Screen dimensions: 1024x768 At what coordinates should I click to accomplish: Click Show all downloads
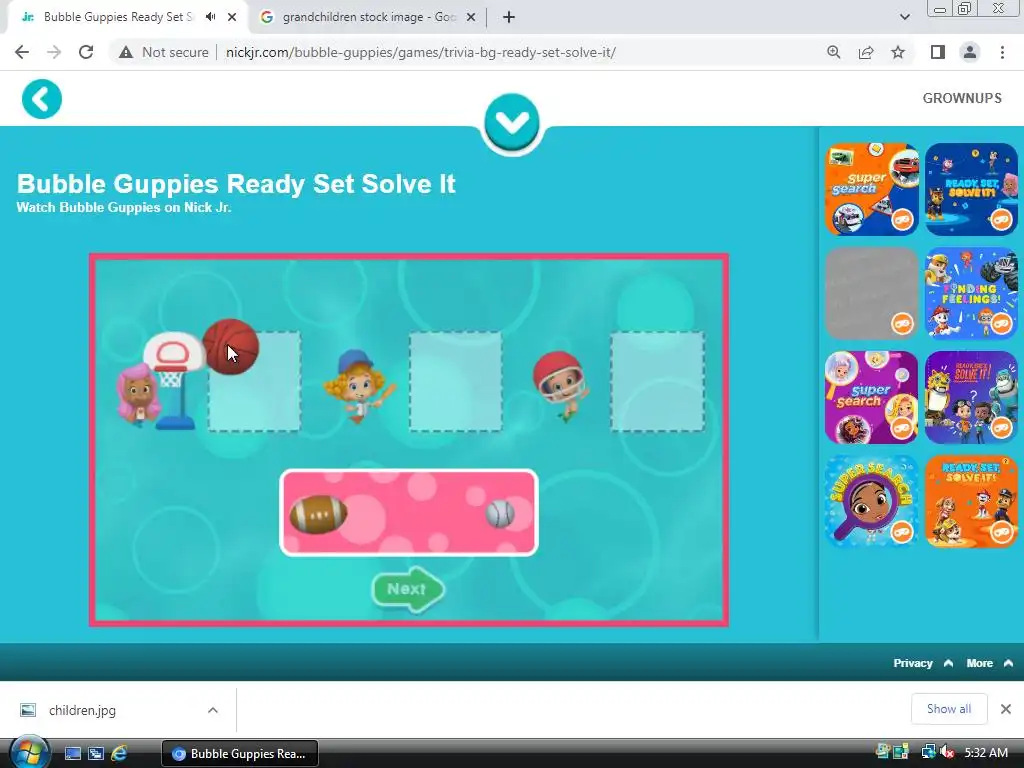tap(949, 709)
